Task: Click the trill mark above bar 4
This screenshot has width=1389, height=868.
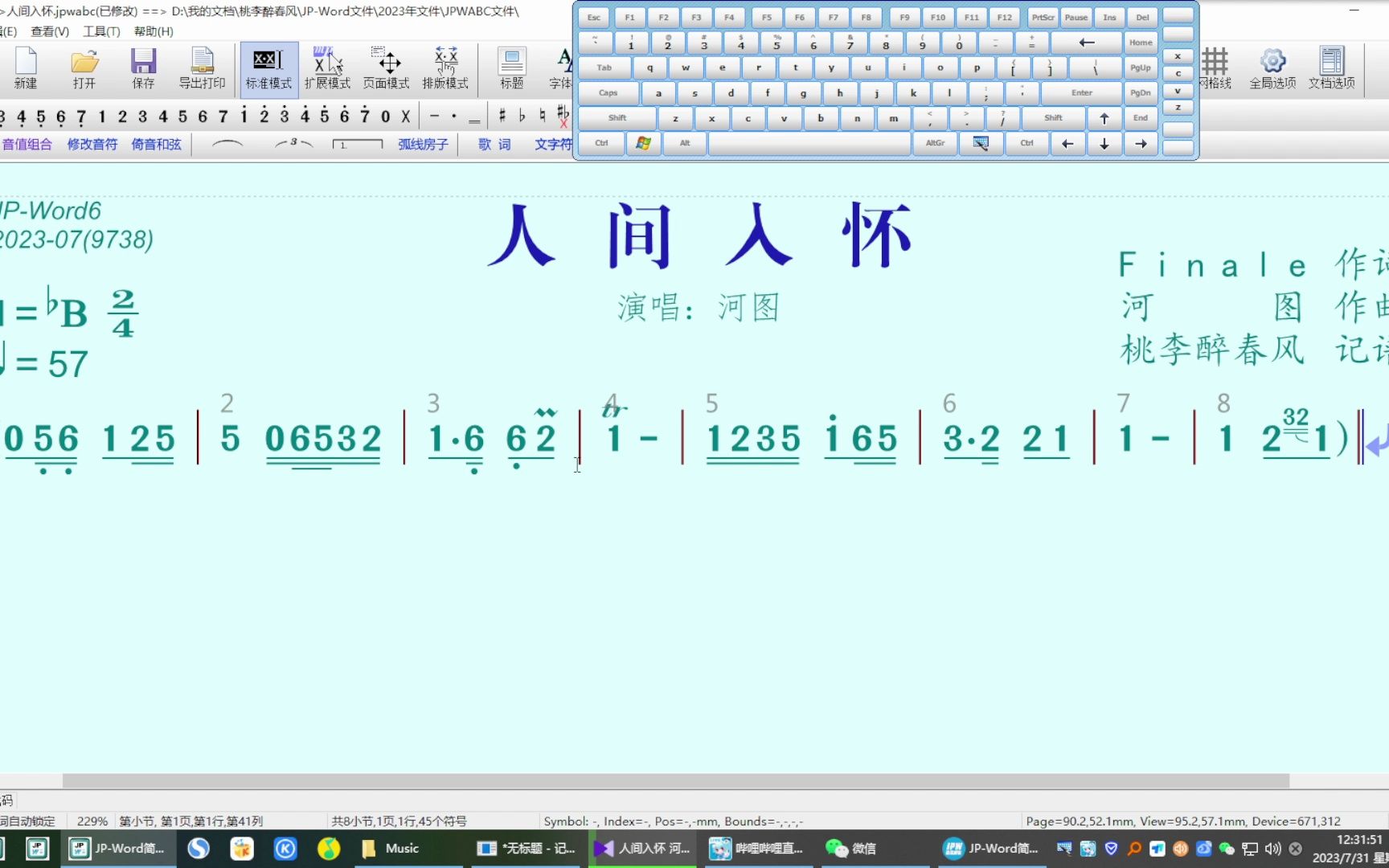Action: coord(614,409)
